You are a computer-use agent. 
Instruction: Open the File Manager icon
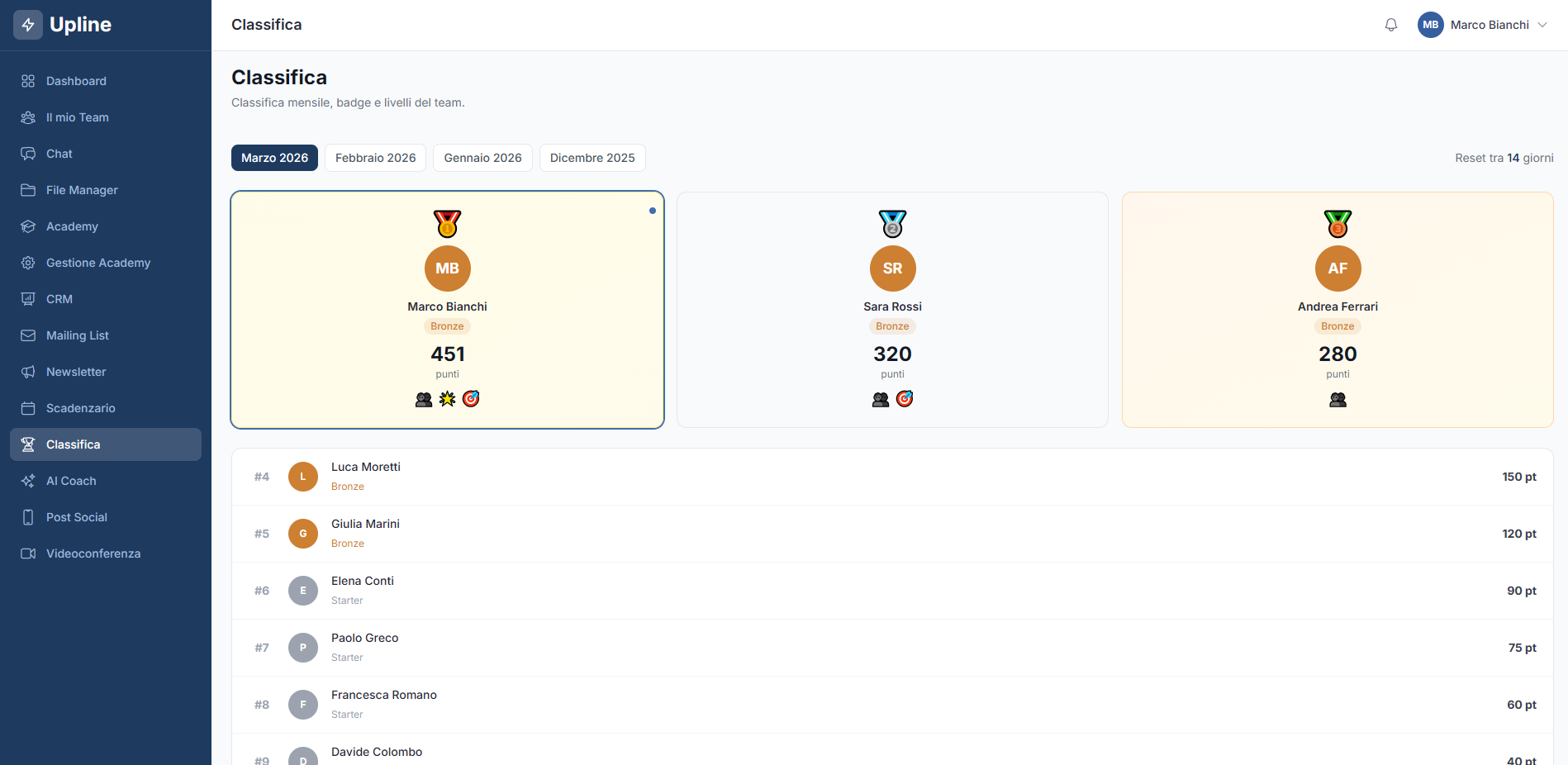click(27, 189)
